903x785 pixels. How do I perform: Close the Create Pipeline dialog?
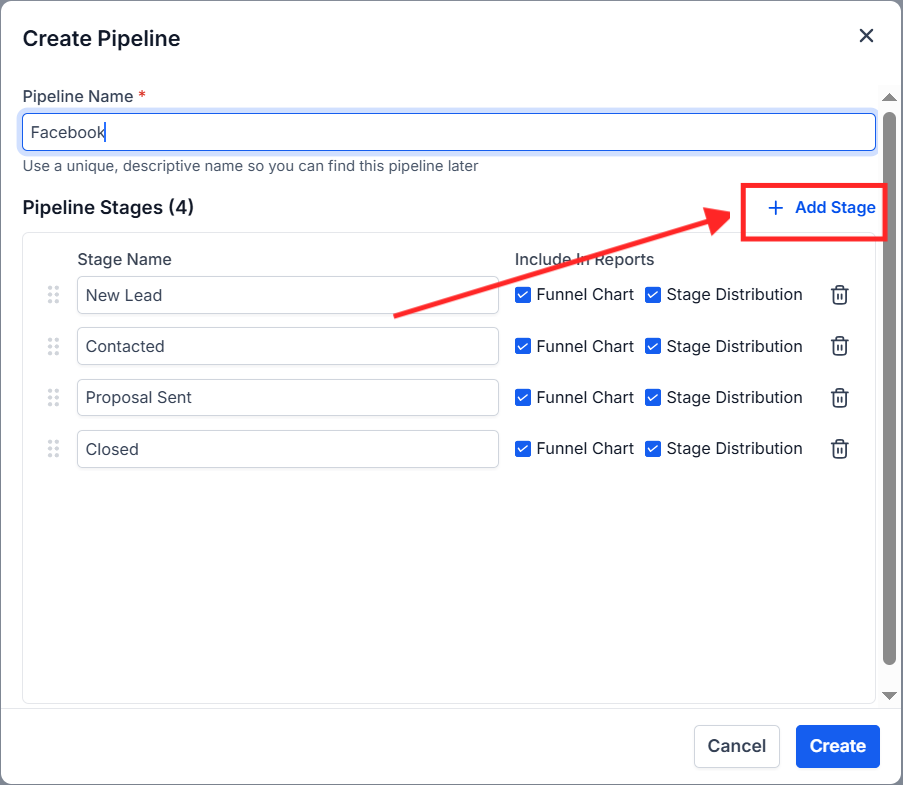click(866, 36)
